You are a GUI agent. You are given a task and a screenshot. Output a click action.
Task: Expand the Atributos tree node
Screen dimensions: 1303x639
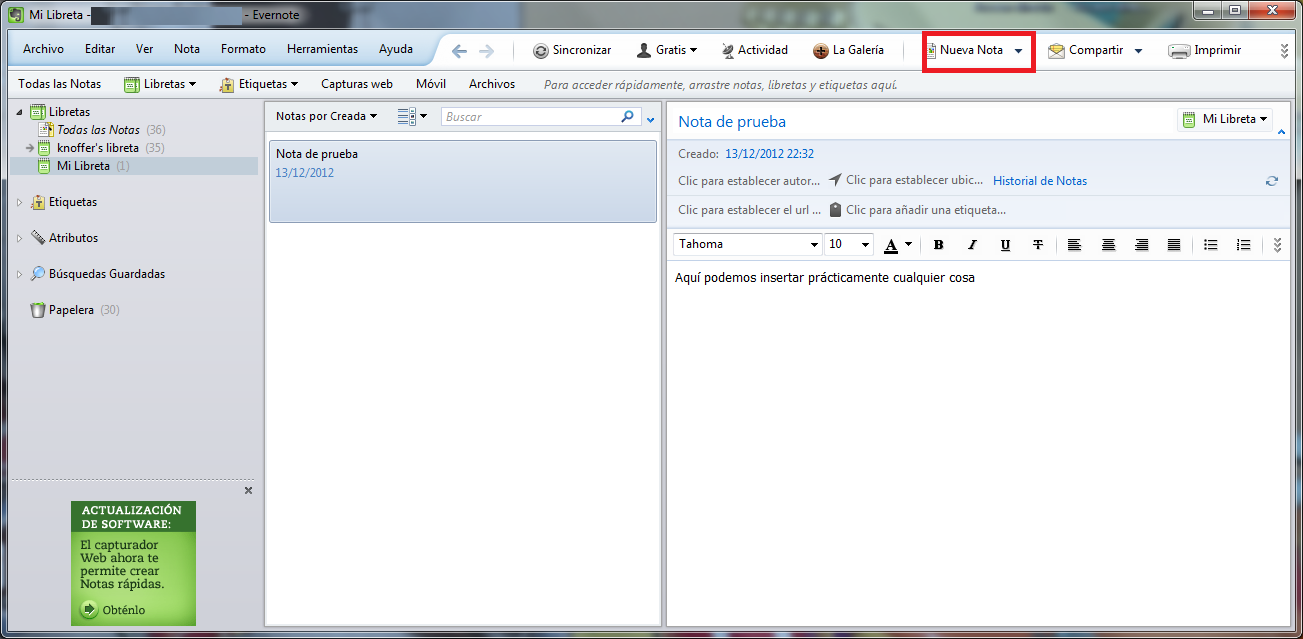[21, 238]
